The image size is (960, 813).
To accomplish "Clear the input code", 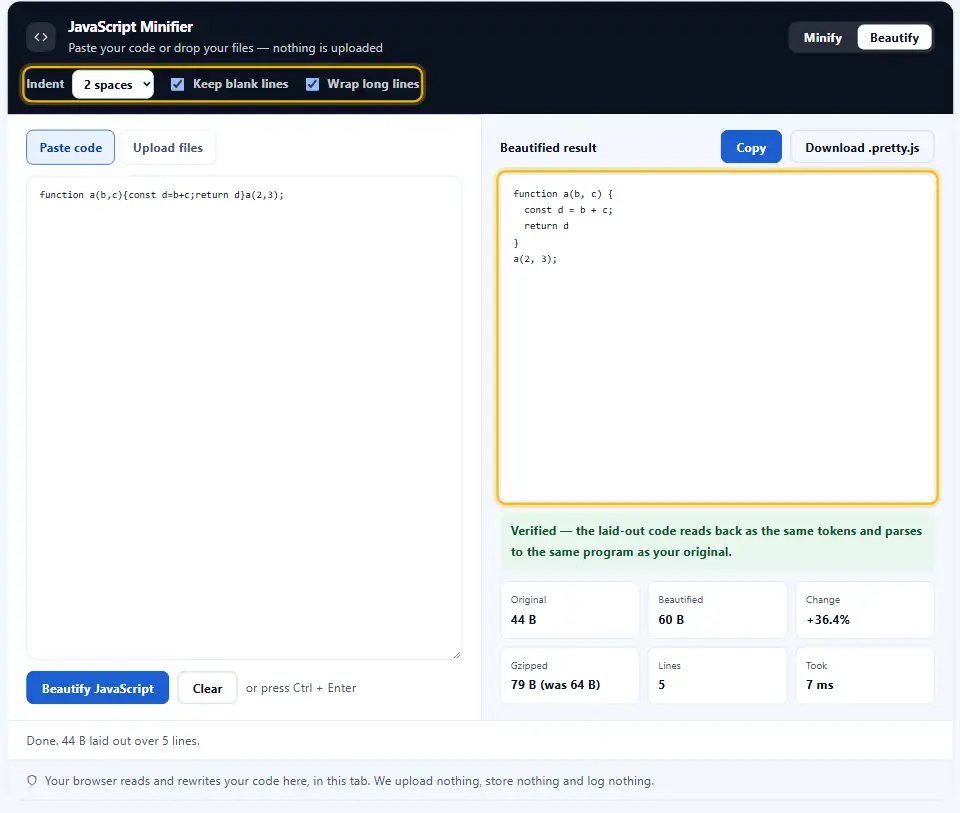I will pos(207,687).
